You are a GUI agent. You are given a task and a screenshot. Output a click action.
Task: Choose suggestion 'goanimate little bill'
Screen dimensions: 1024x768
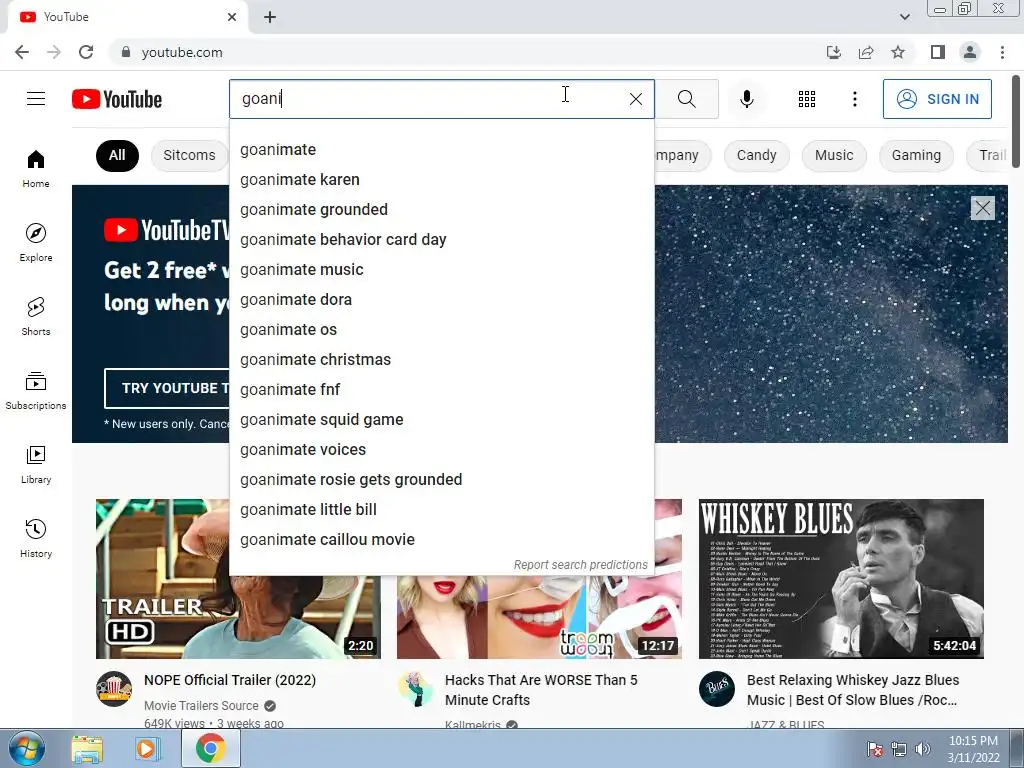(441, 510)
